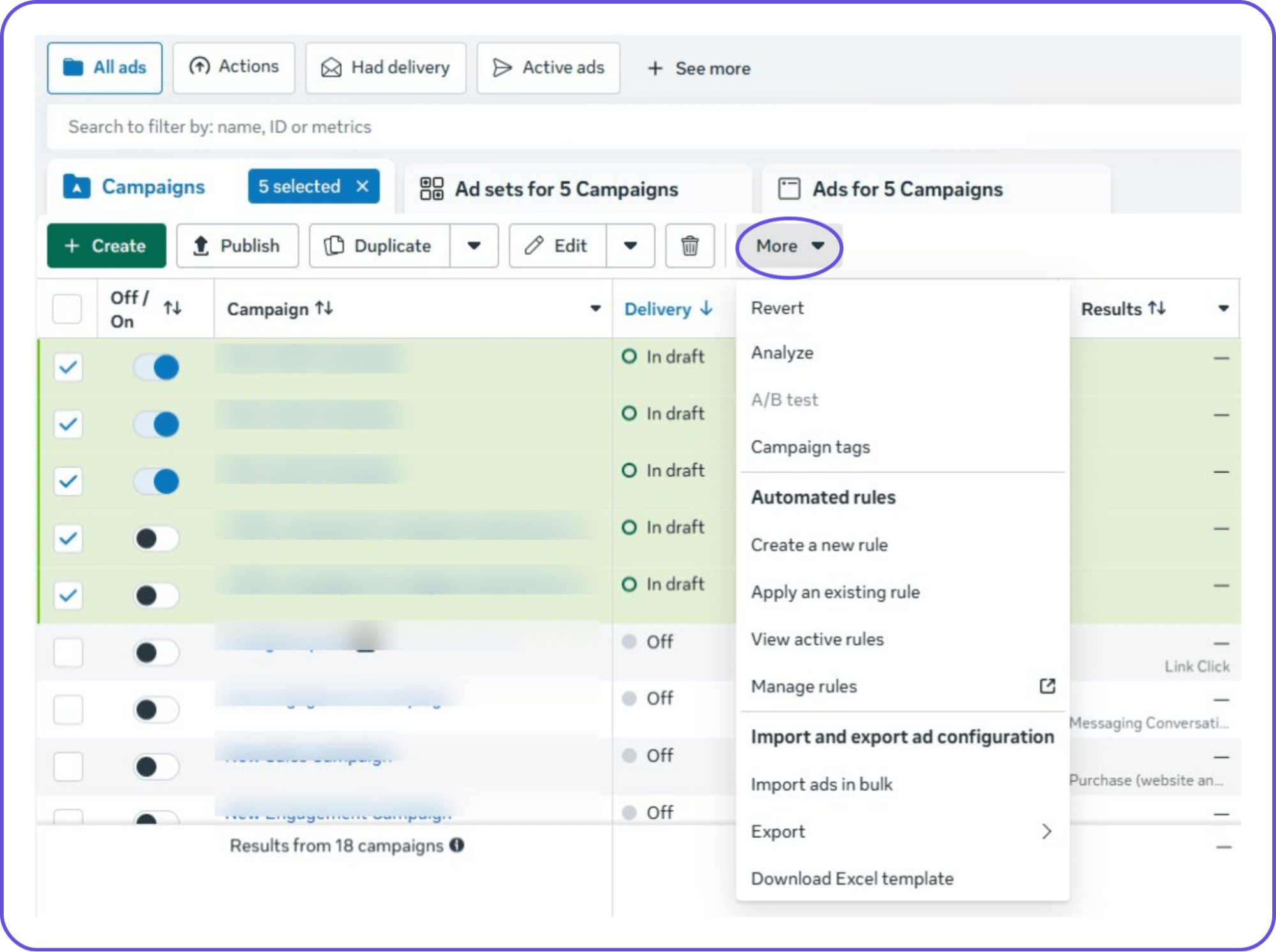1276x952 pixels.
Task: Click the Edit button
Action: coord(557,246)
